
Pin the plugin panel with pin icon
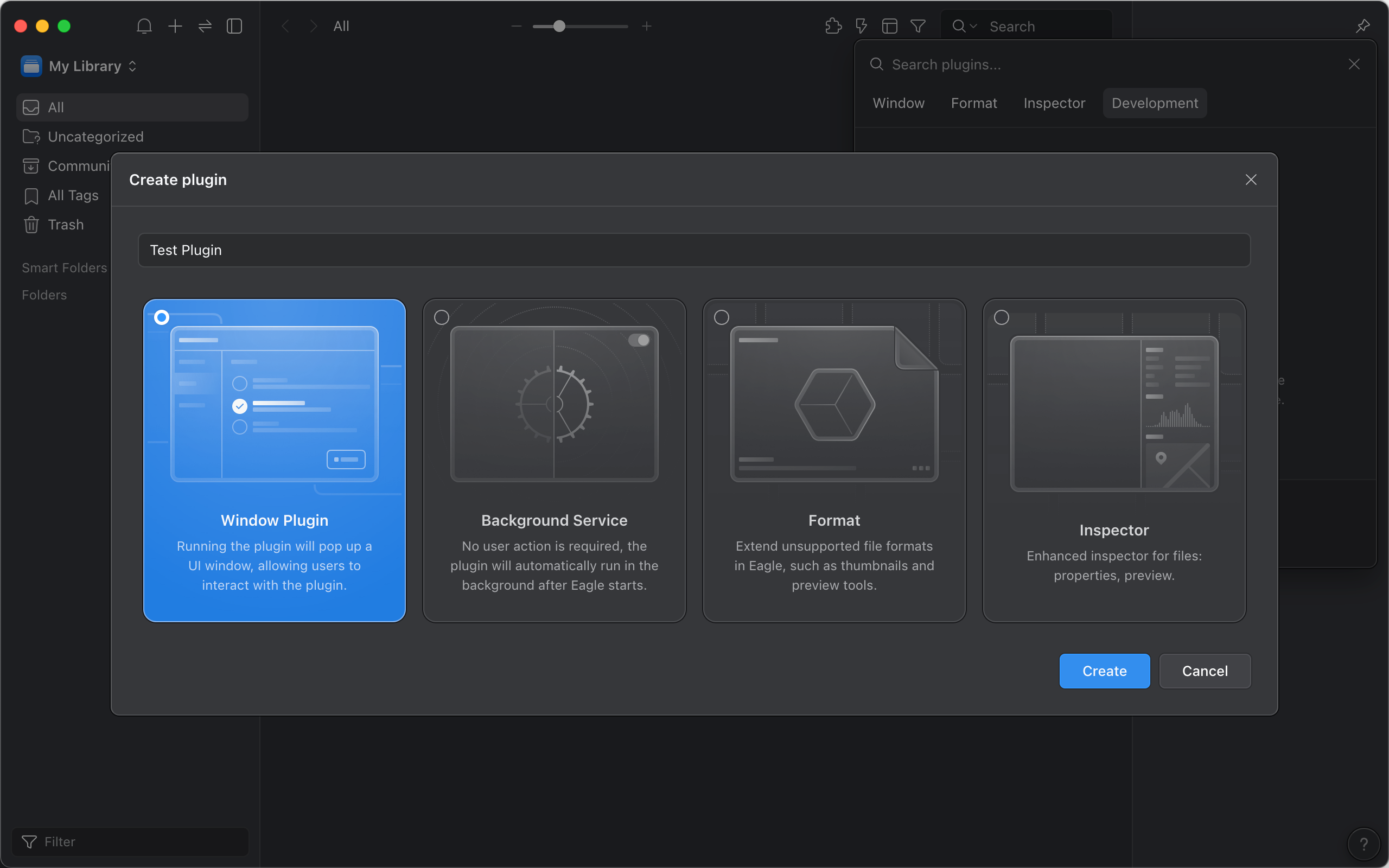point(1362,27)
